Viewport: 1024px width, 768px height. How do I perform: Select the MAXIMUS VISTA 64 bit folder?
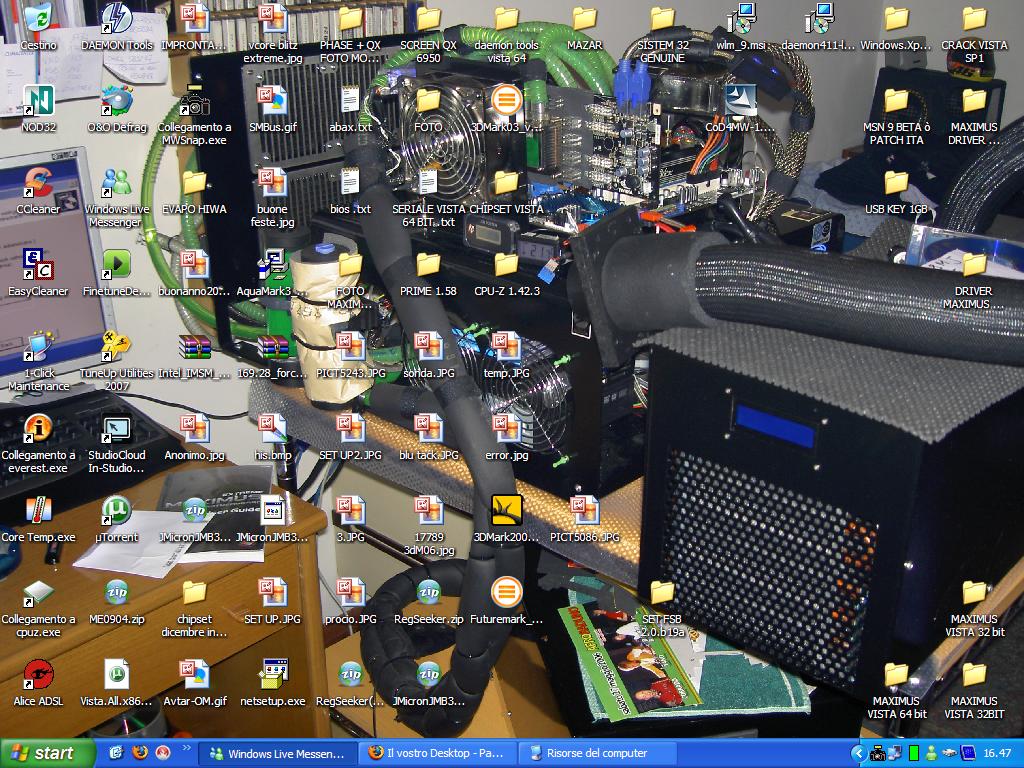click(896, 675)
